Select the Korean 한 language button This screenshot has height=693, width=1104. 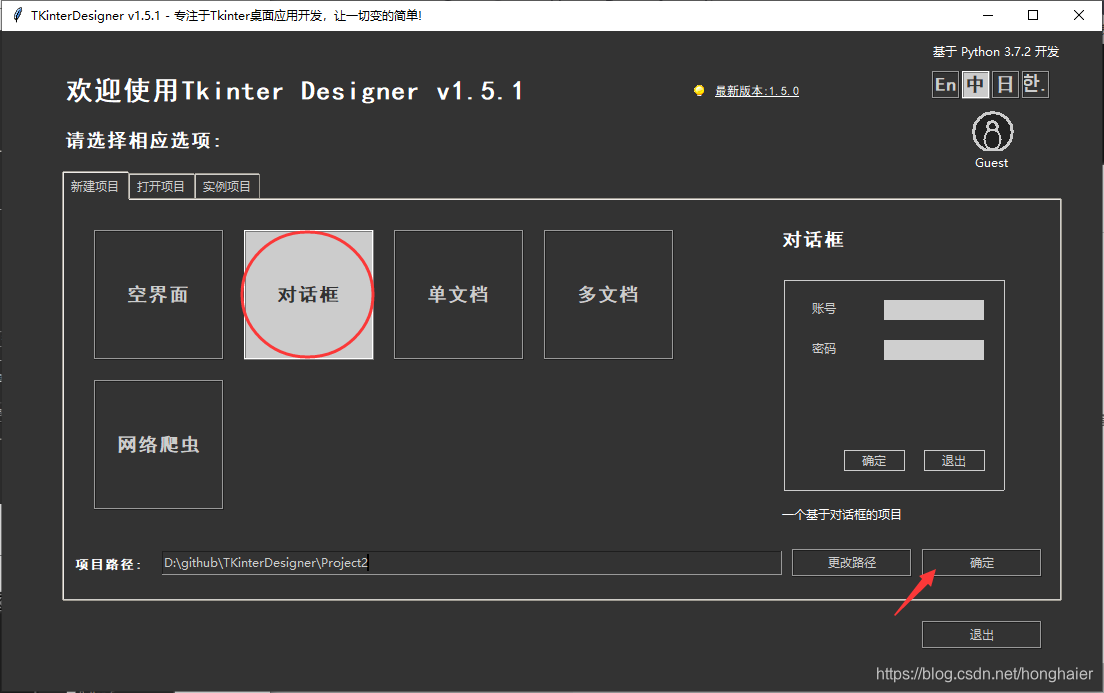pyautogui.click(x=1035, y=85)
